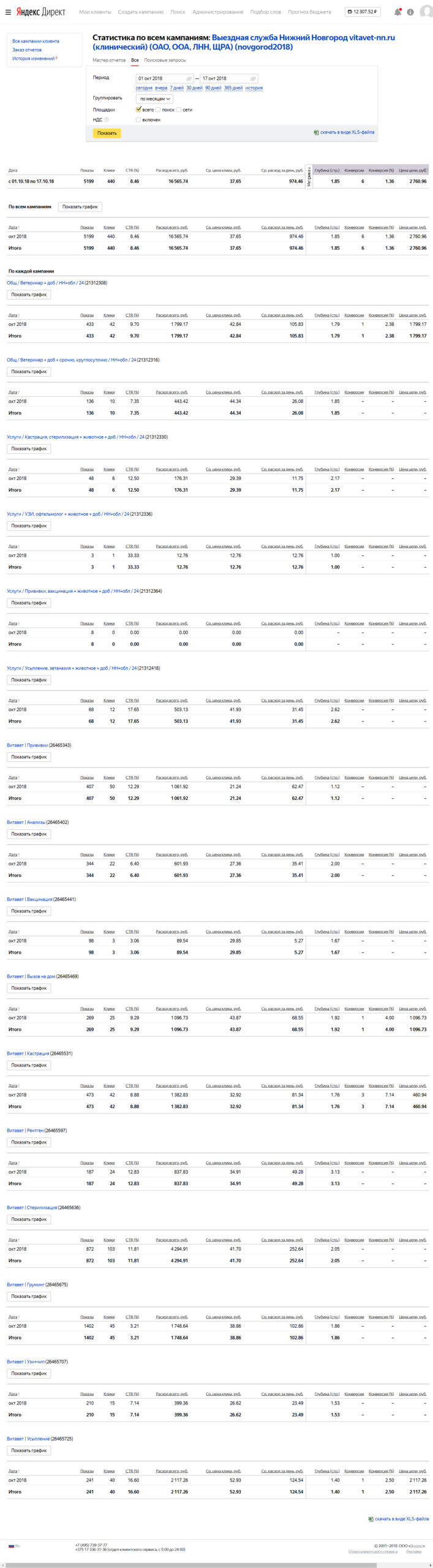The height and width of the screenshot is (1568, 433).
Task: Toggle the НДС включен checkbox
Action: (x=138, y=119)
